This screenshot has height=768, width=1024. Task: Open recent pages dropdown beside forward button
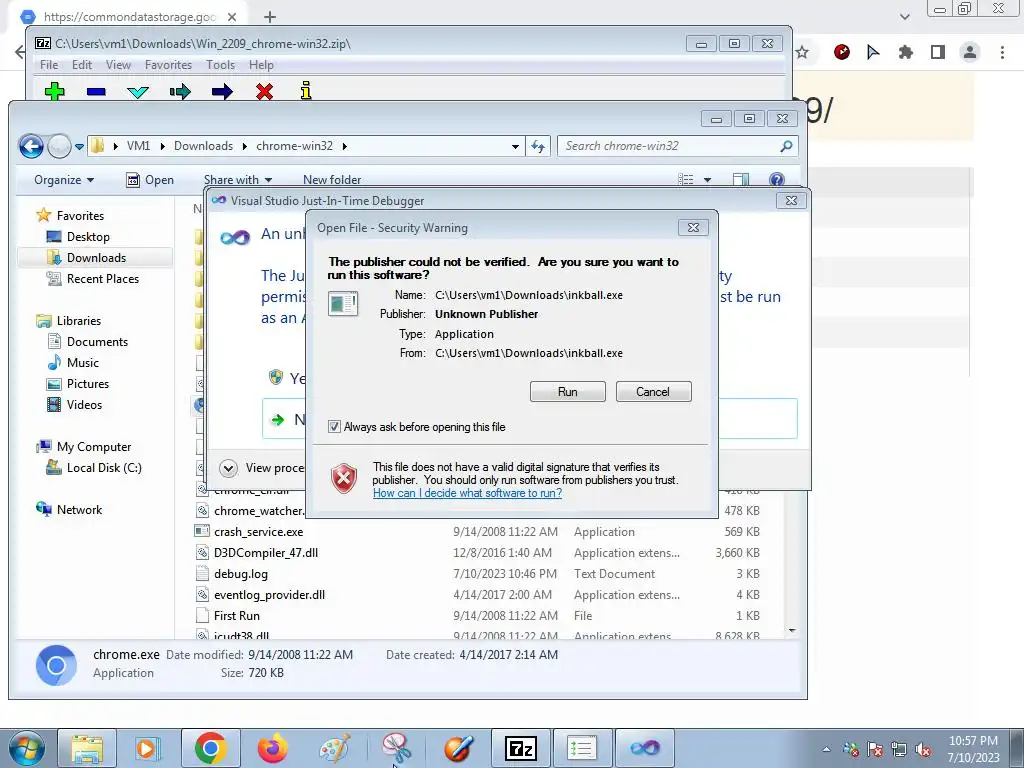(79, 146)
